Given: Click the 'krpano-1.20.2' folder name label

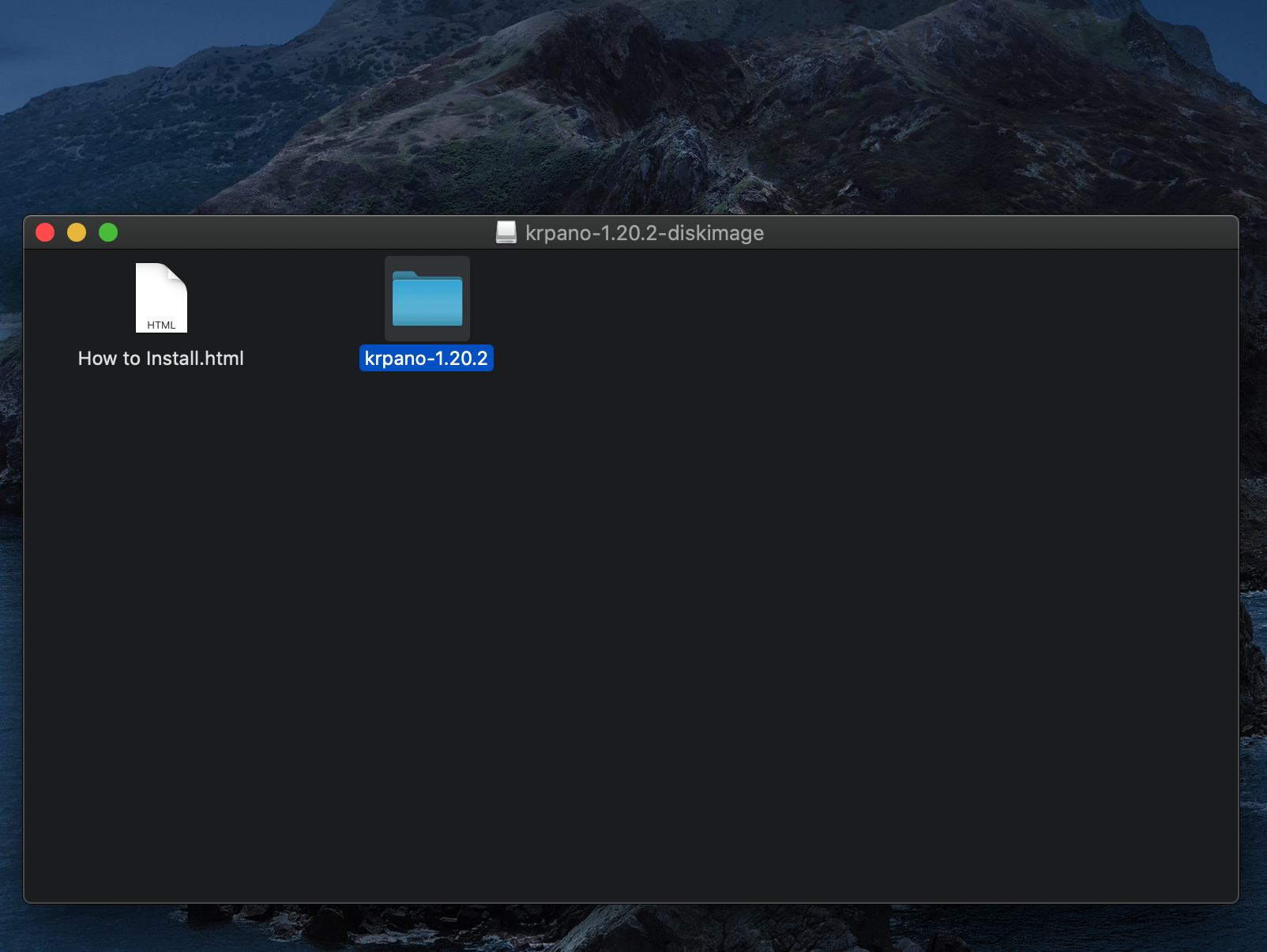Looking at the screenshot, I should (x=427, y=359).
